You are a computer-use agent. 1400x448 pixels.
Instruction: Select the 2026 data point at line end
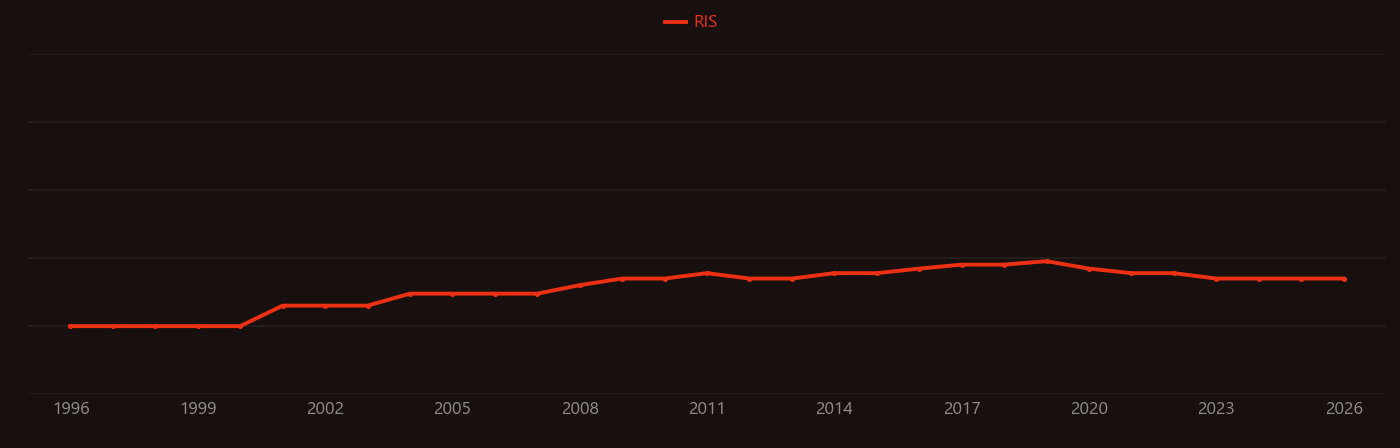tap(1344, 279)
